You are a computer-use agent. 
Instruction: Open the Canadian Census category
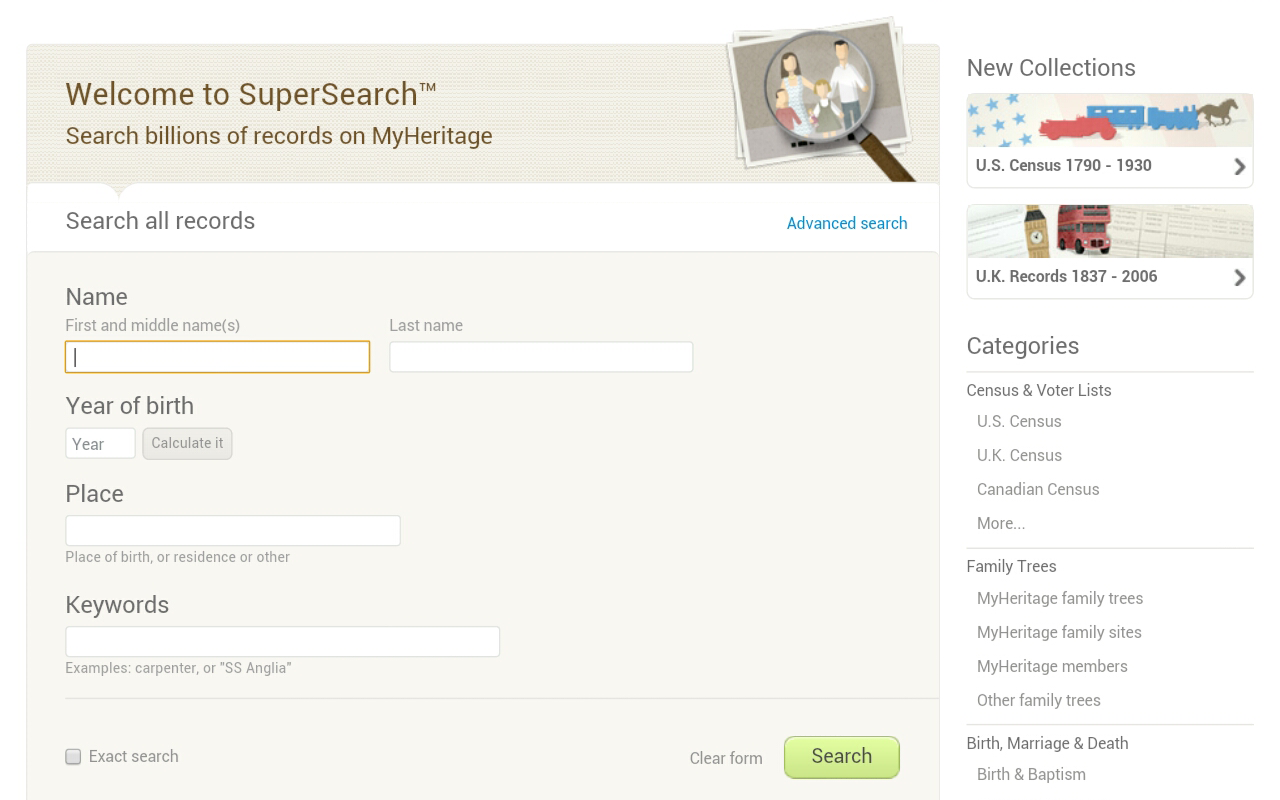click(1037, 489)
